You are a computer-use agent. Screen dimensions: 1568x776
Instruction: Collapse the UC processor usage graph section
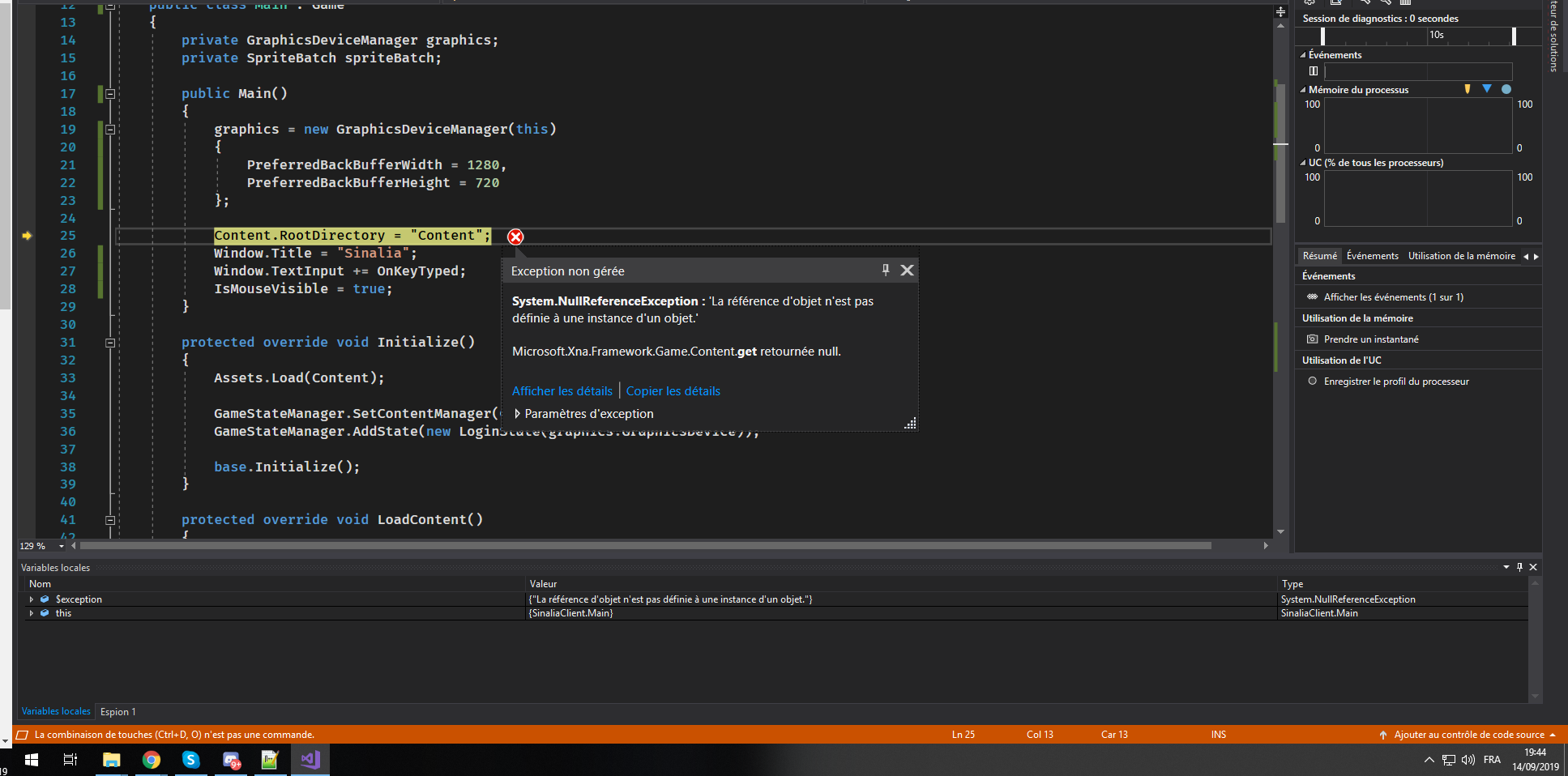coord(1303,163)
